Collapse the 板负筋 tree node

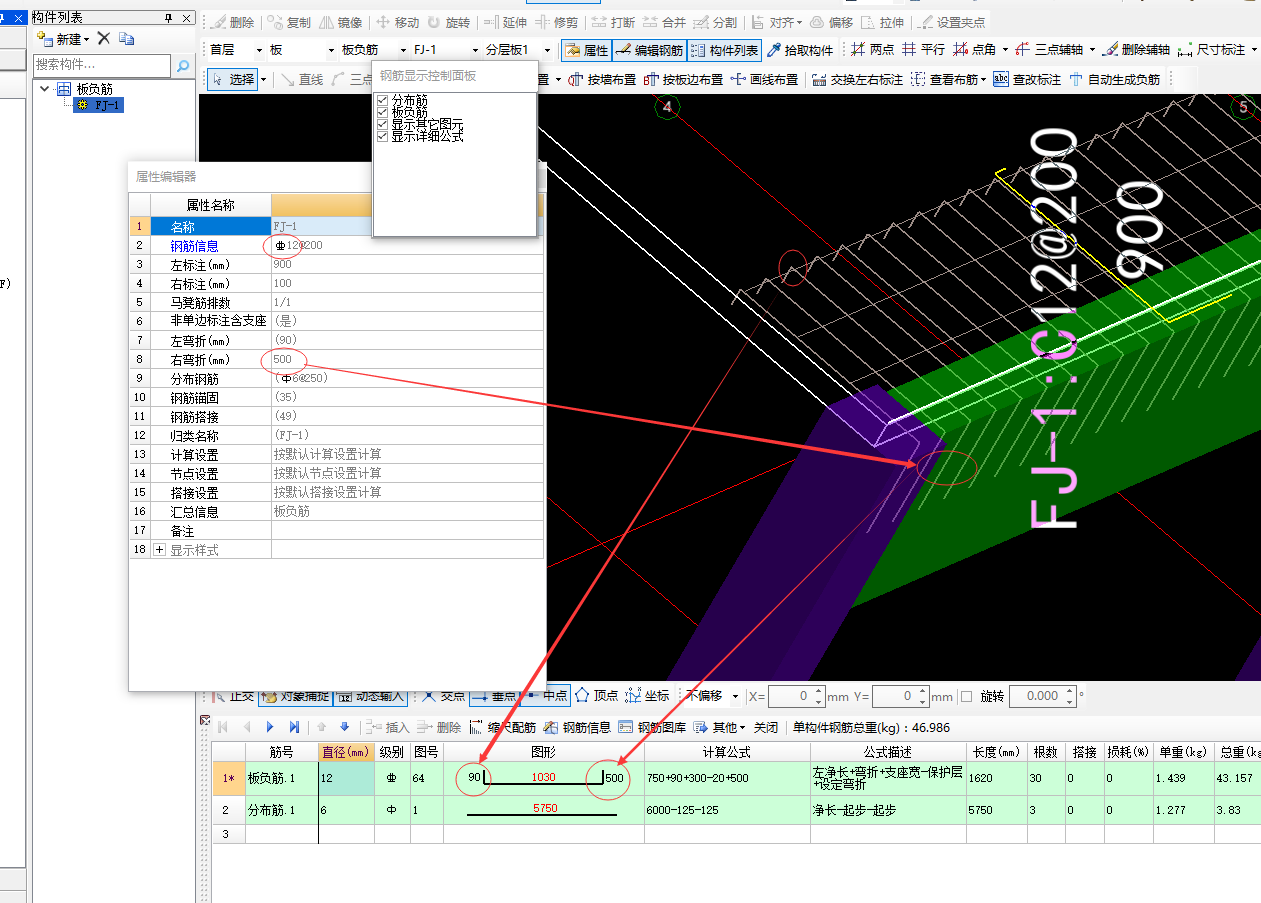coord(45,89)
